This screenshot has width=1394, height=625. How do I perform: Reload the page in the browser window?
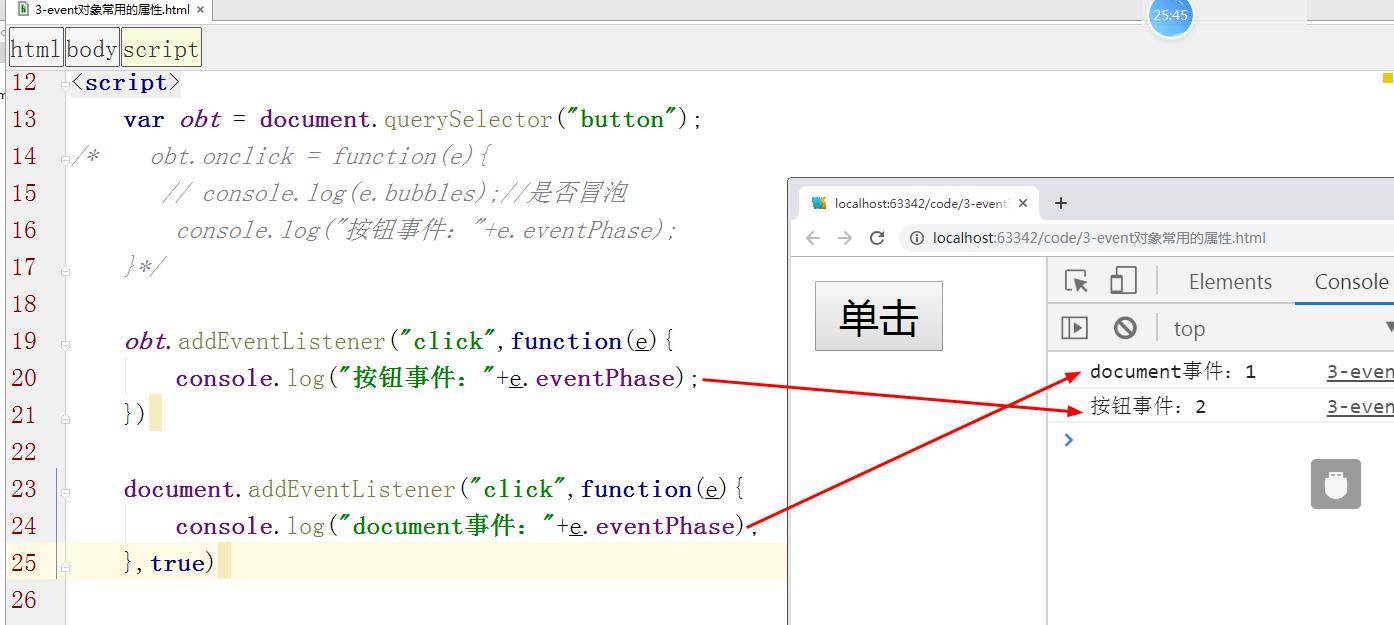tap(877, 238)
